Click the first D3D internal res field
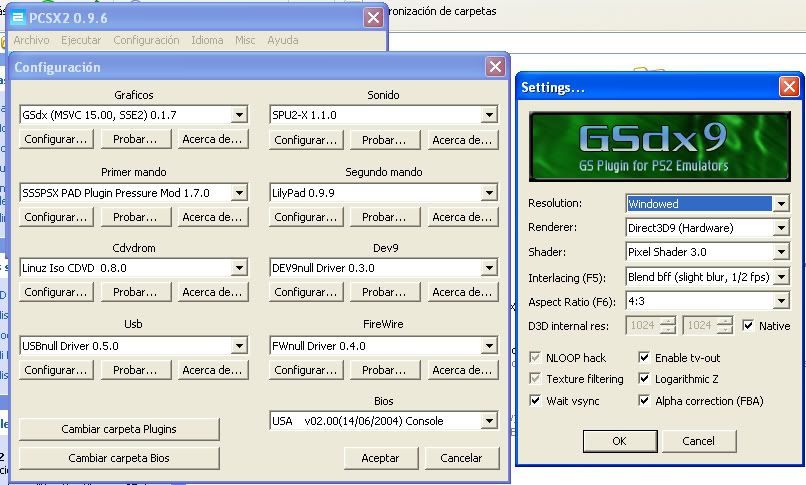This screenshot has width=806, height=485. (643, 325)
